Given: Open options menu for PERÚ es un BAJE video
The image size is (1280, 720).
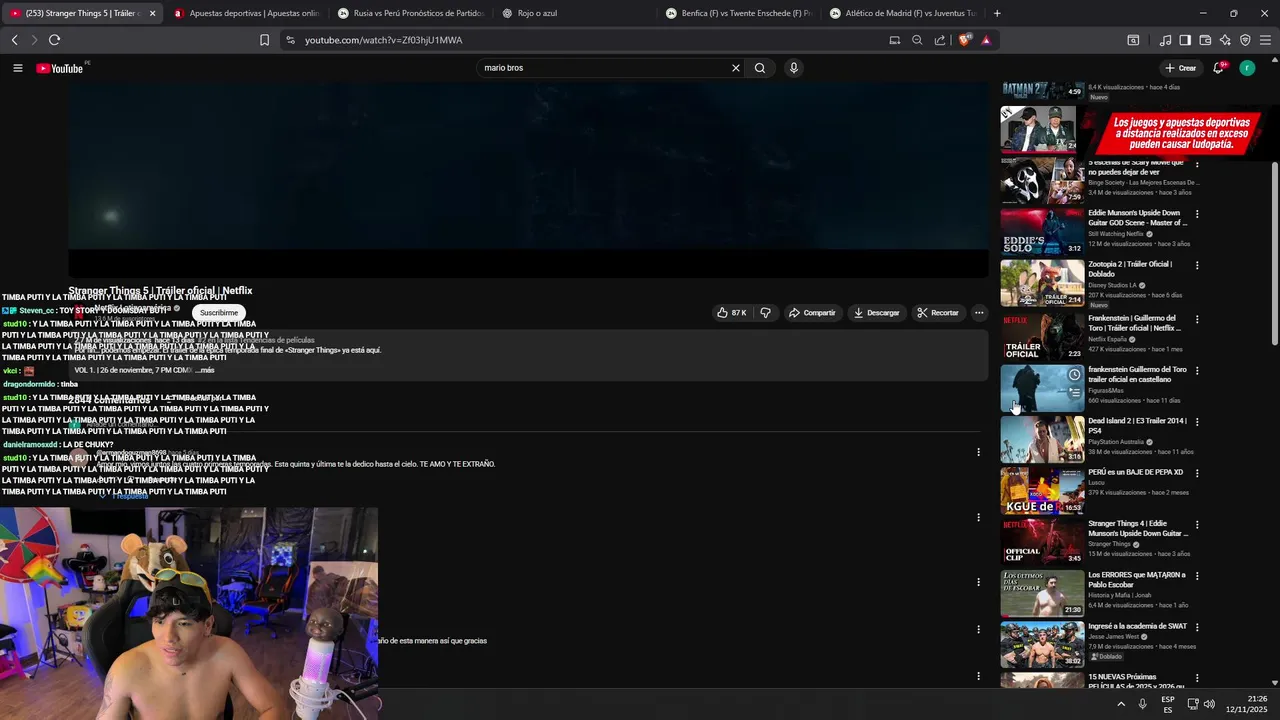Looking at the screenshot, I should click(x=1197, y=473).
